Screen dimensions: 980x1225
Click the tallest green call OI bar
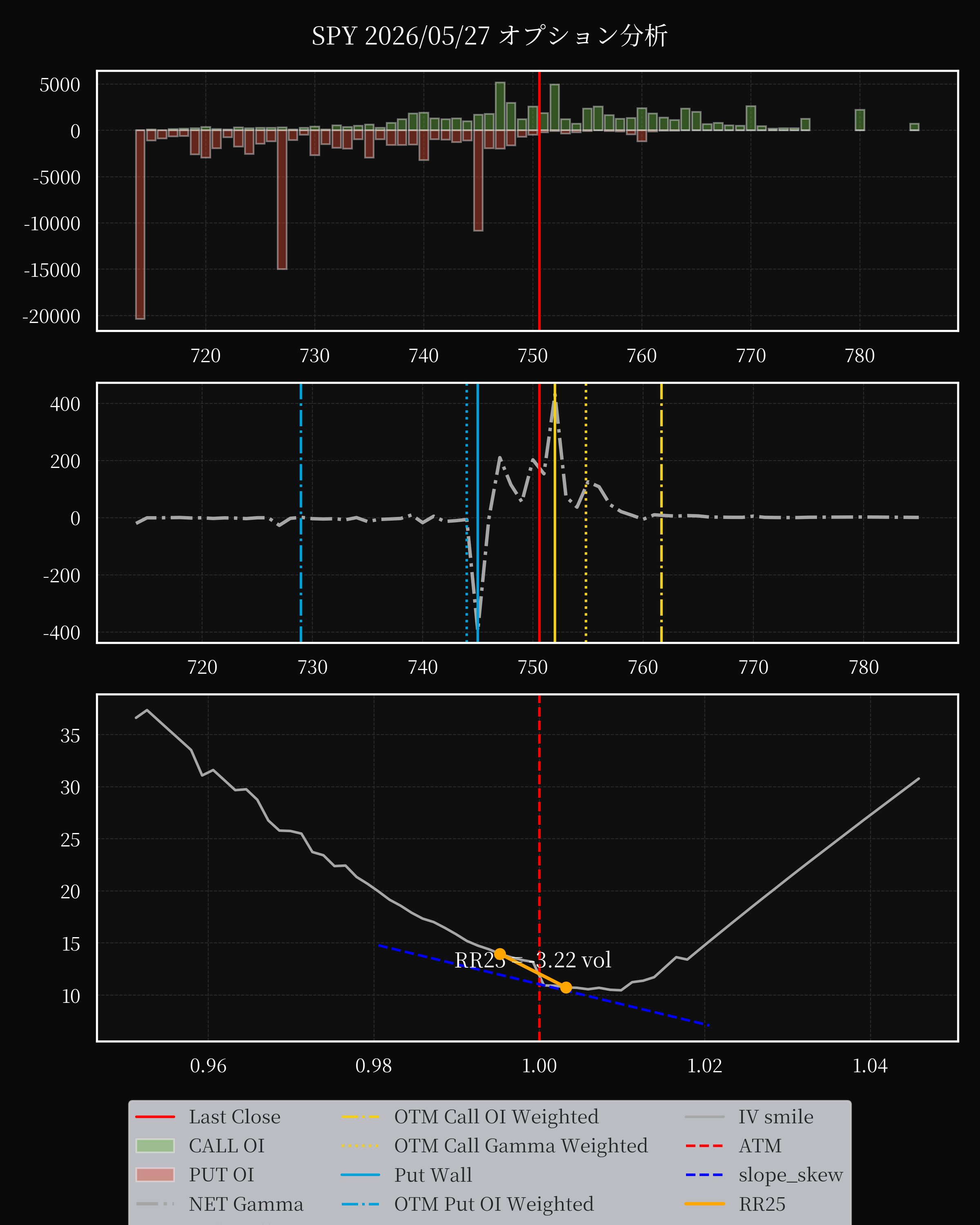tap(500, 106)
